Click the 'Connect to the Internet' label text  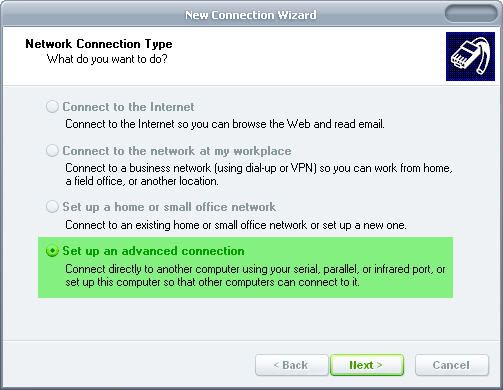coord(128,107)
